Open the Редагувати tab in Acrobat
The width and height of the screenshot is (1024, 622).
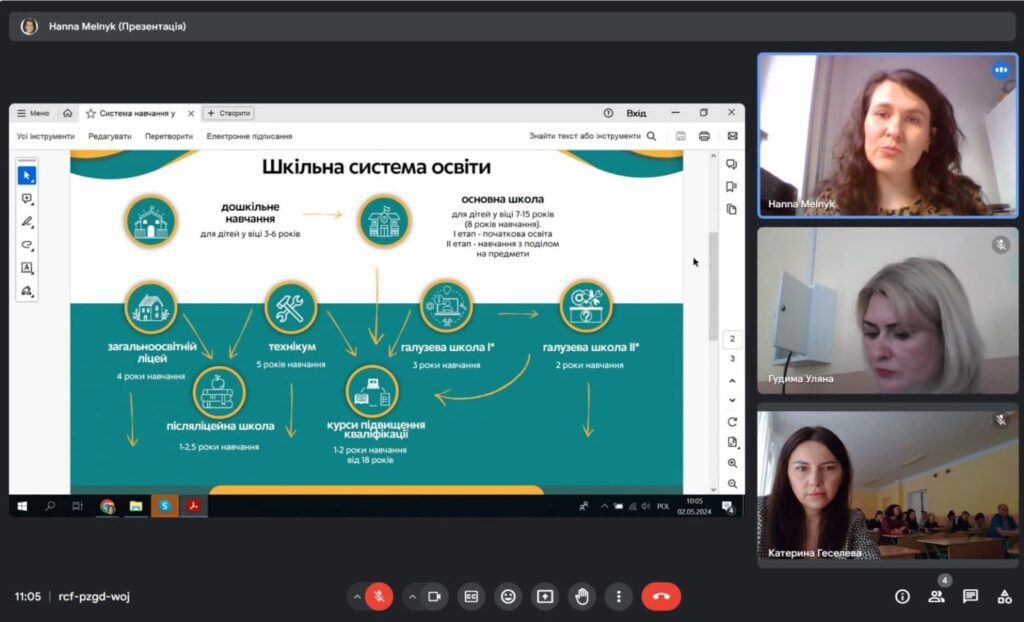(109, 136)
